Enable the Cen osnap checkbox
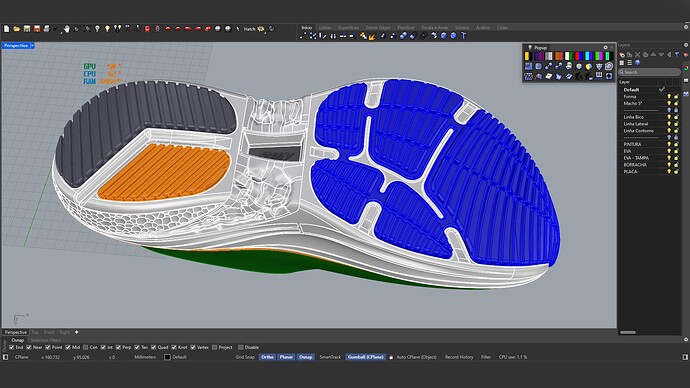690x388 pixels. coord(86,347)
